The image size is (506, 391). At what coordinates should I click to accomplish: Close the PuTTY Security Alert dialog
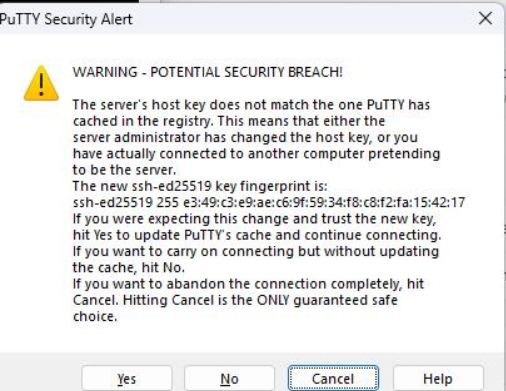coord(485,18)
